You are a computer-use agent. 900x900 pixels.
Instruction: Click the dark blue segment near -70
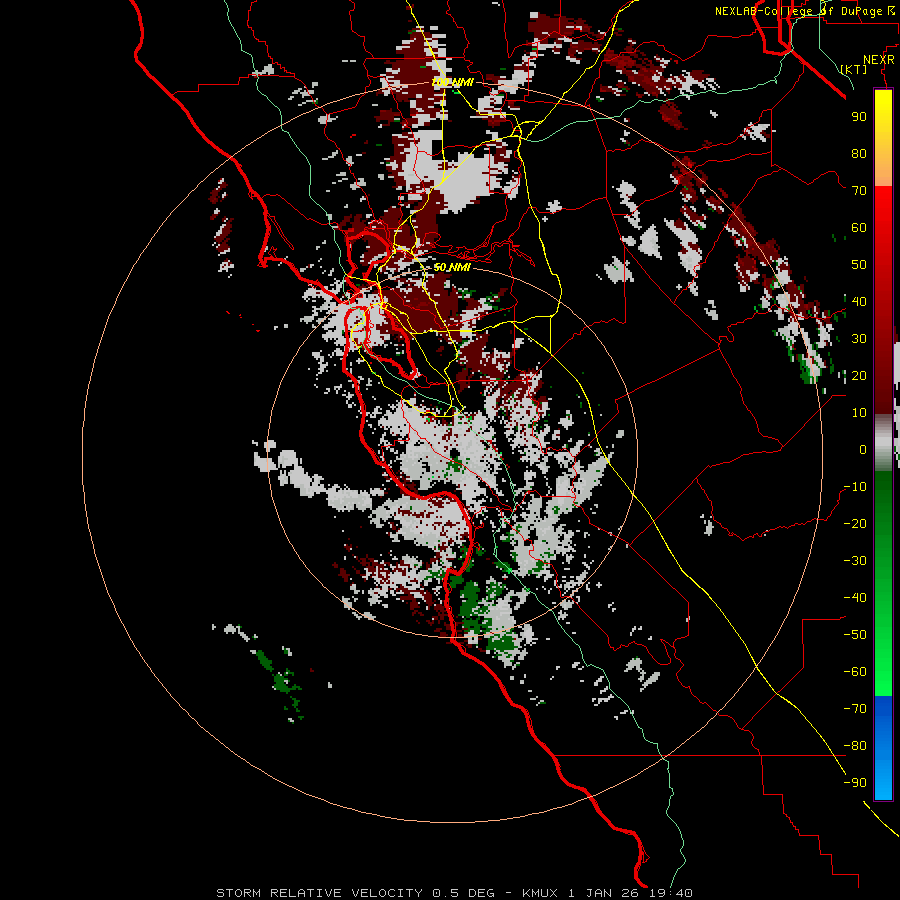(883, 707)
